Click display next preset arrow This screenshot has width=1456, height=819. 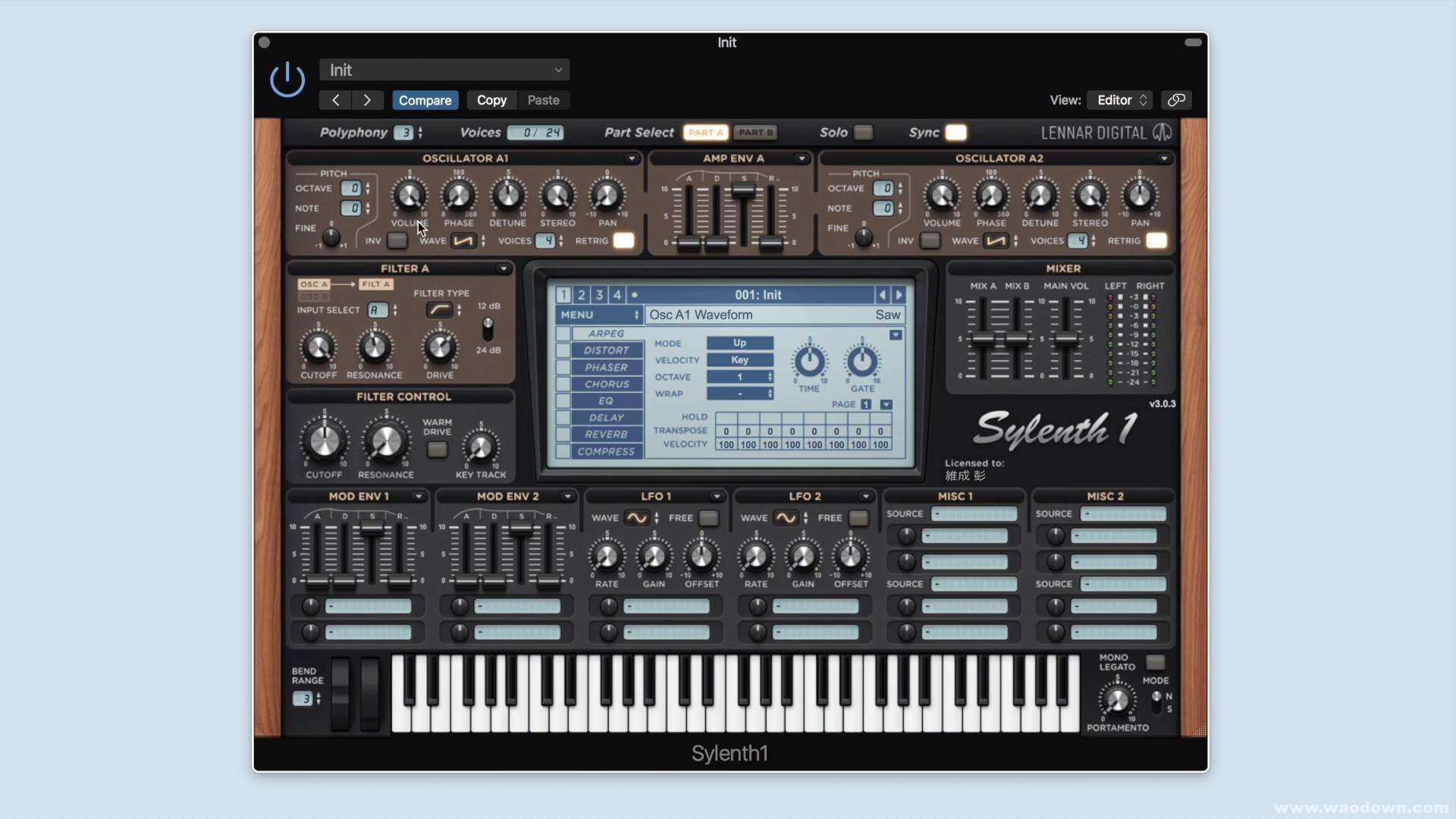coord(899,295)
